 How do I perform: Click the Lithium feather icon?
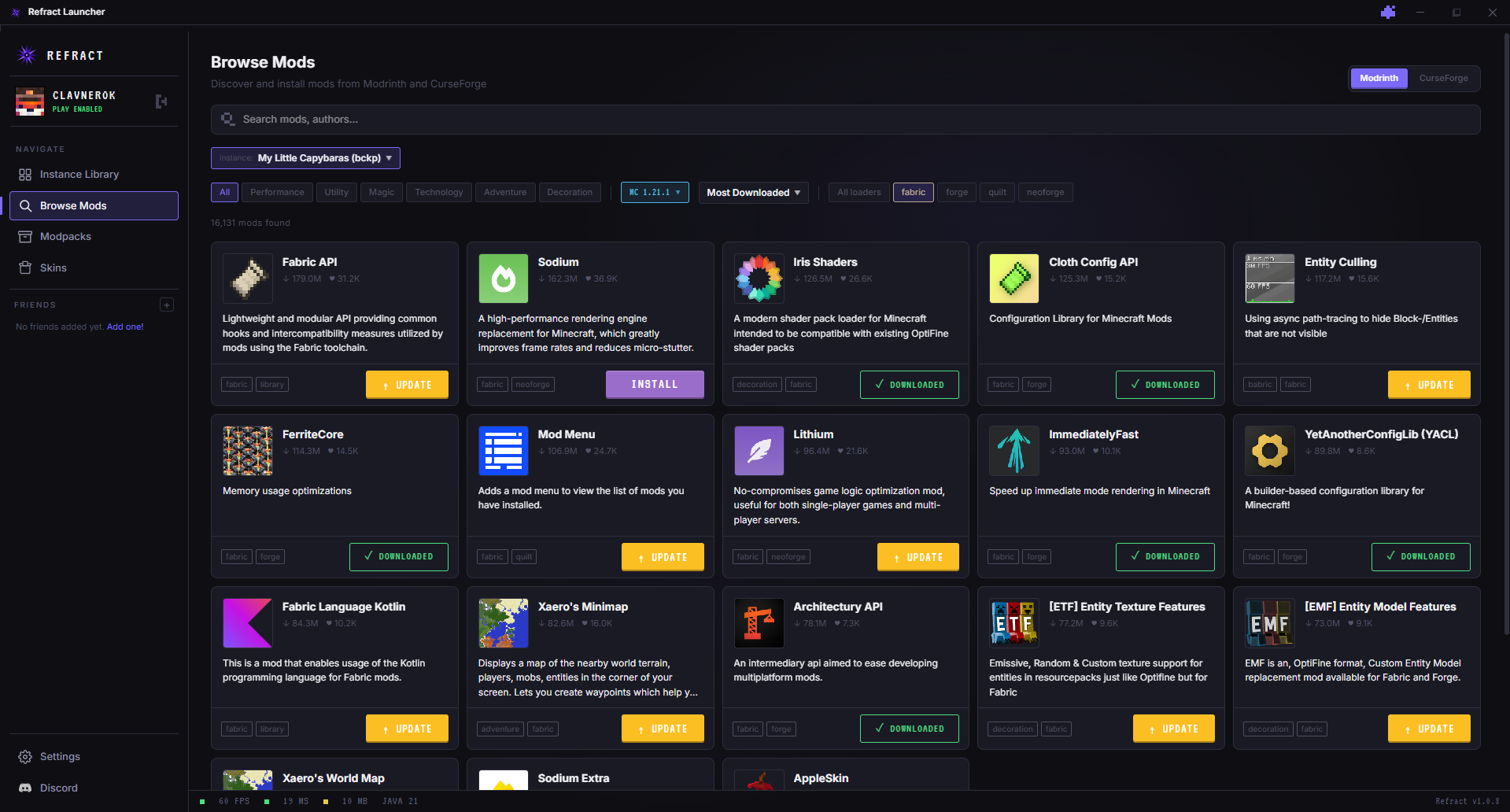click(x=759, y=451)
